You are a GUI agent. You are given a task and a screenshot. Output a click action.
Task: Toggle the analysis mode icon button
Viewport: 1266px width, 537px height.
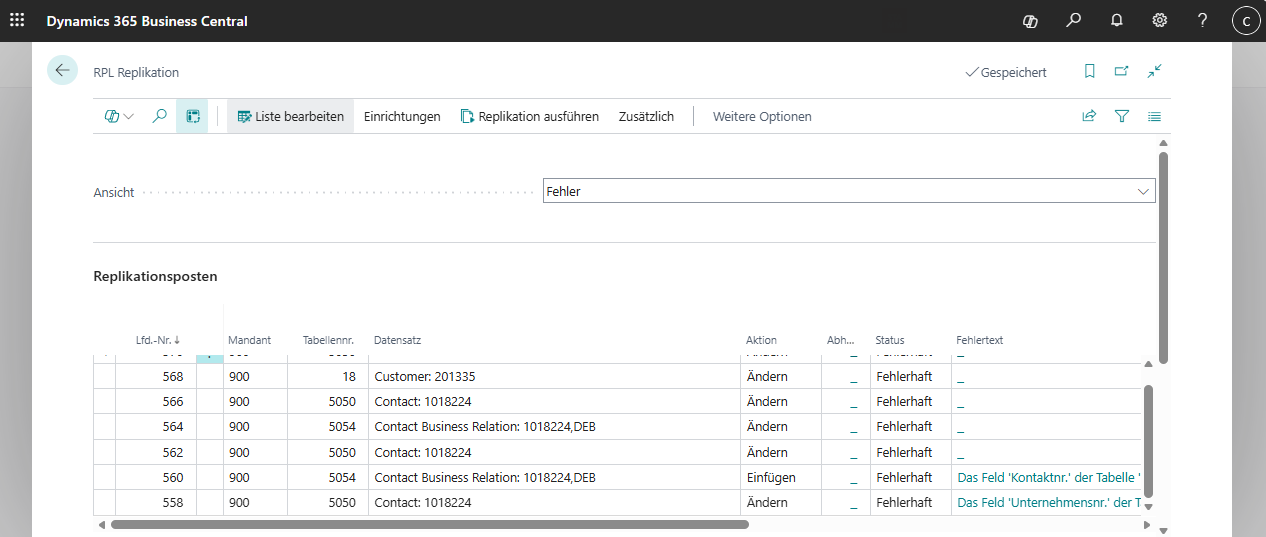pos(192,116)
